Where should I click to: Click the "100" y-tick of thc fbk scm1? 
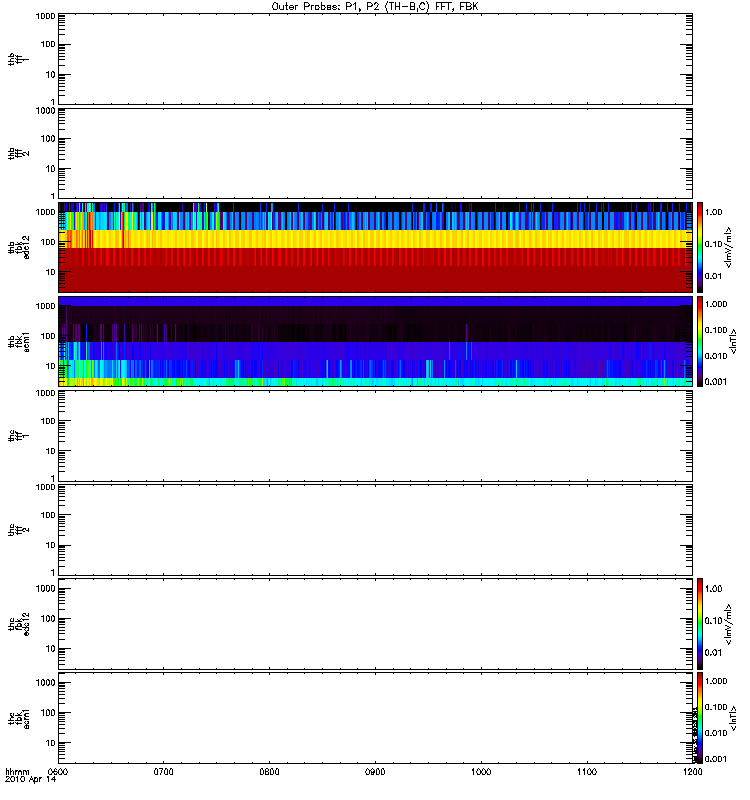coord(48,712)
